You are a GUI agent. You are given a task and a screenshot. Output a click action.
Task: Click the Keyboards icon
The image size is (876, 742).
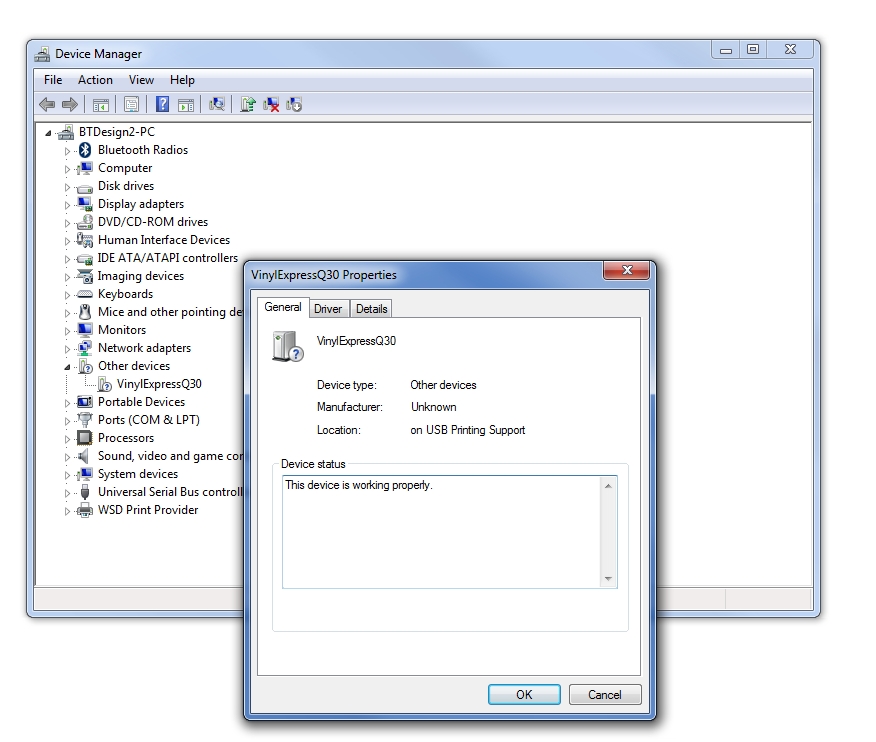(x=85, y=294)
